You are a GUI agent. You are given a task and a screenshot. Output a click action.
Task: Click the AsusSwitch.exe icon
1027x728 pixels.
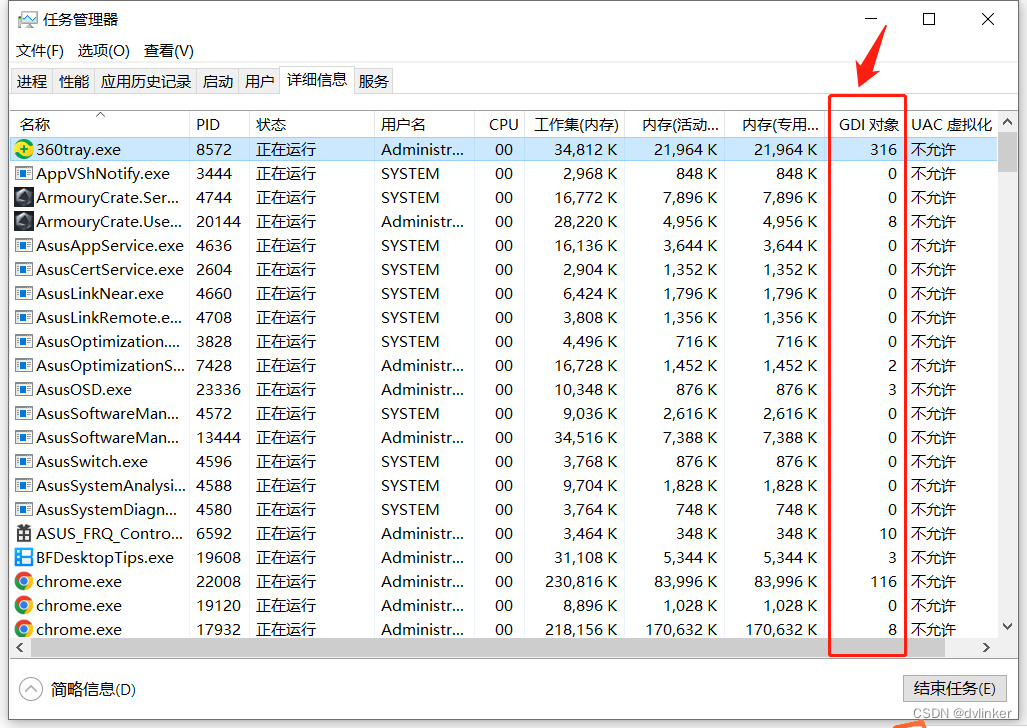click(24, 461)
